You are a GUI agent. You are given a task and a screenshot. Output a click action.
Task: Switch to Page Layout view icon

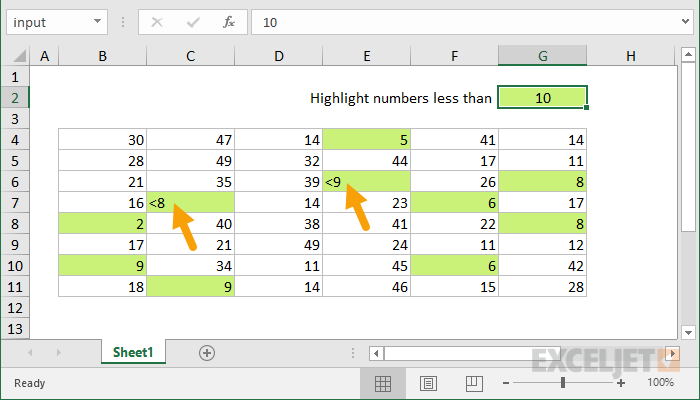click(x=428, y=383)
